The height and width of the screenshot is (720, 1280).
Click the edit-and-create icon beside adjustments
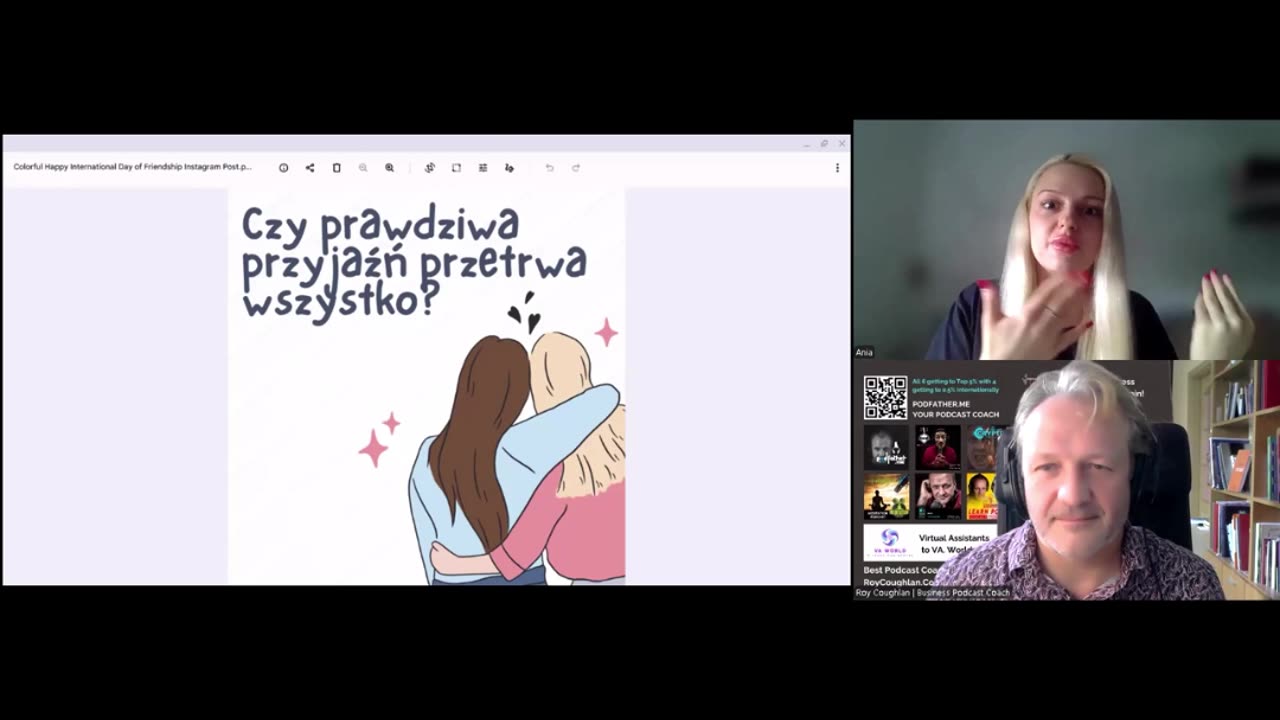click(x=509, y=168)
